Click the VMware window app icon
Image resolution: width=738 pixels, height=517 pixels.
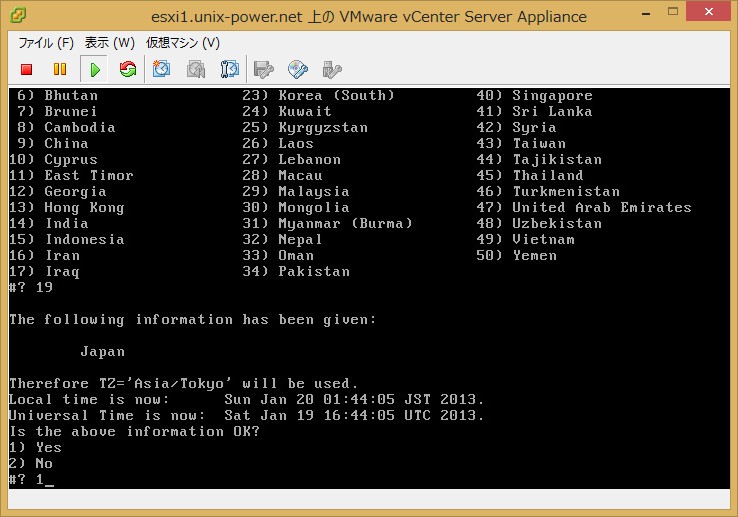click(18, 15)
